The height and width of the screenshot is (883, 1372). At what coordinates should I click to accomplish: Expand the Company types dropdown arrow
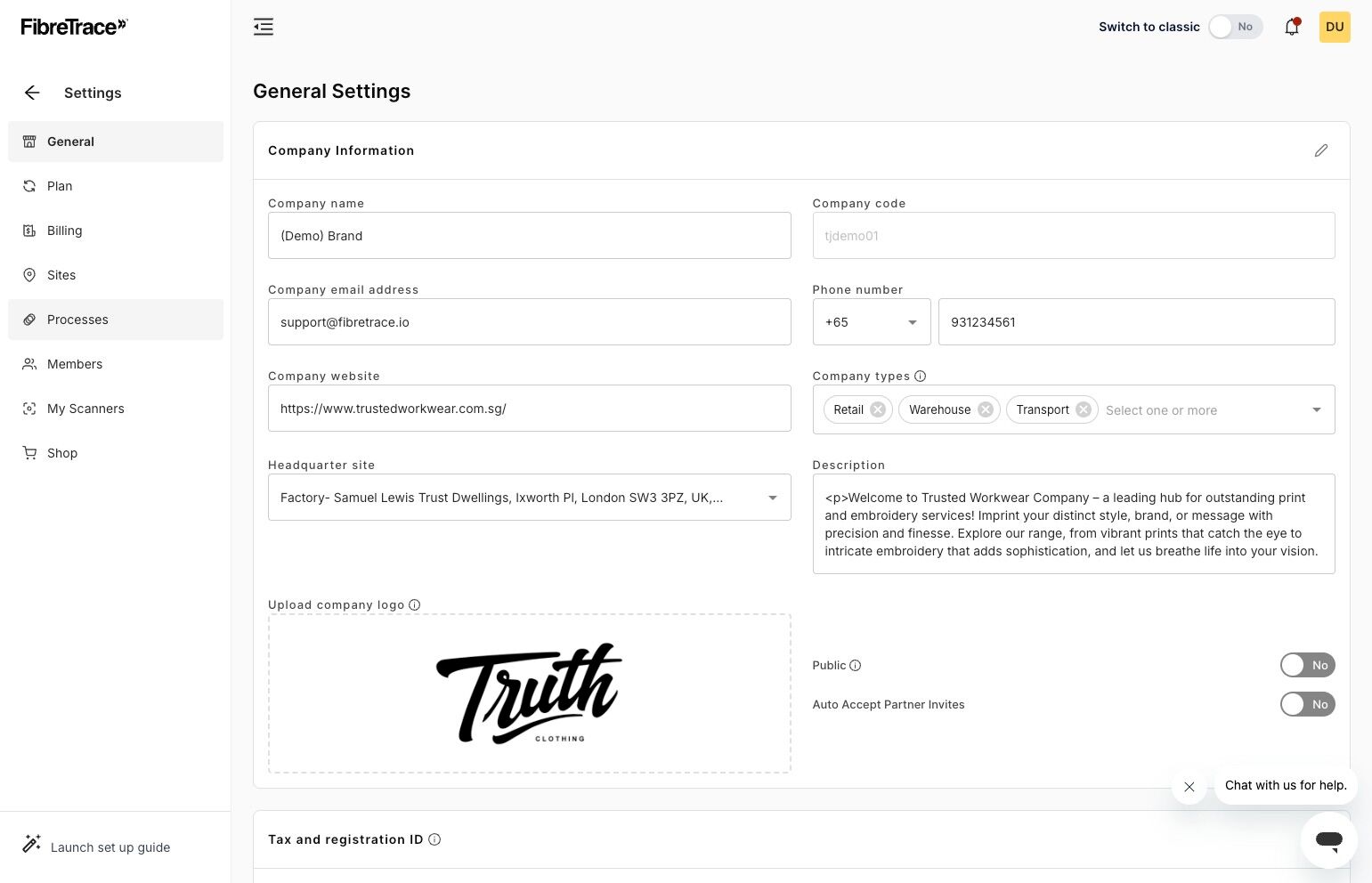tap(1316, 409)
